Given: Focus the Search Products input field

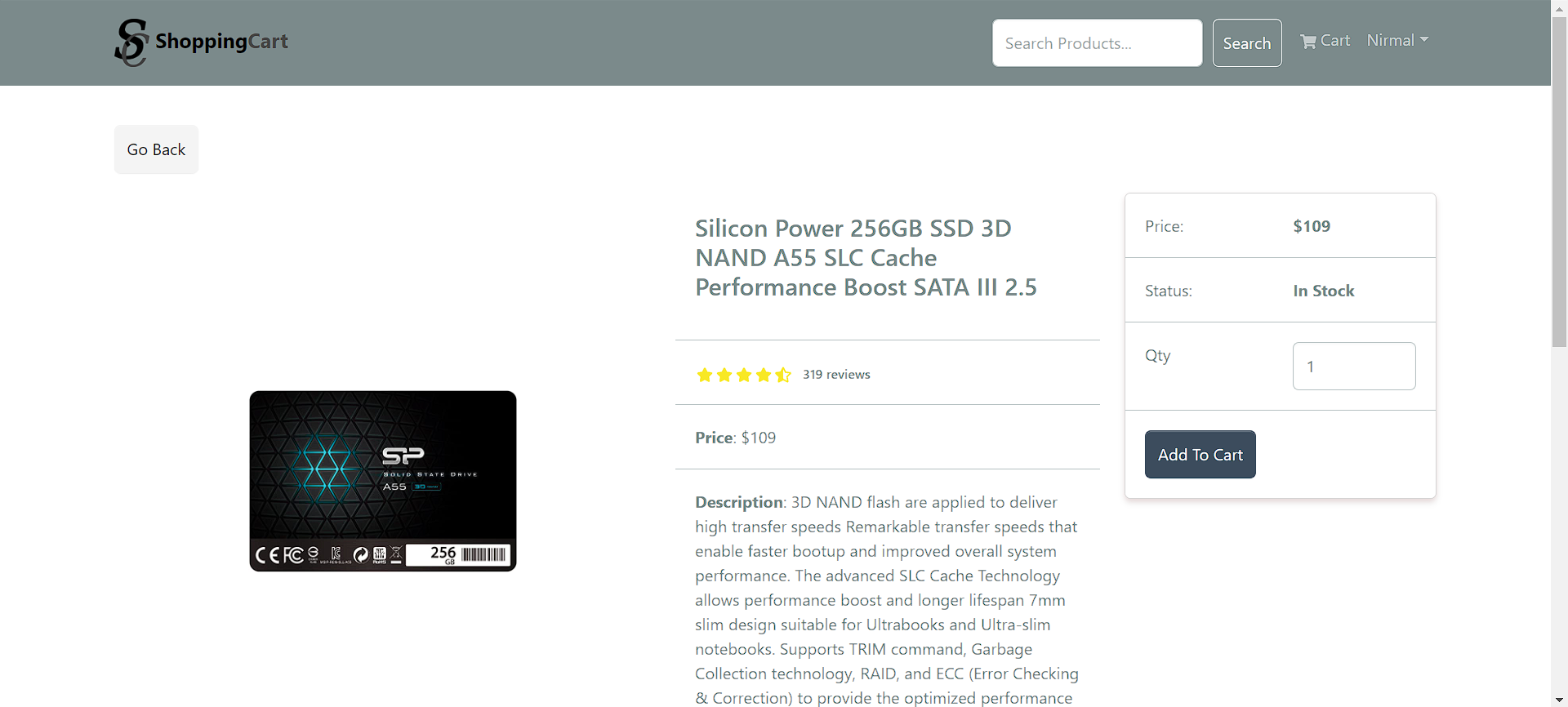Looking at the screenshot, I should pos(1097,42).
